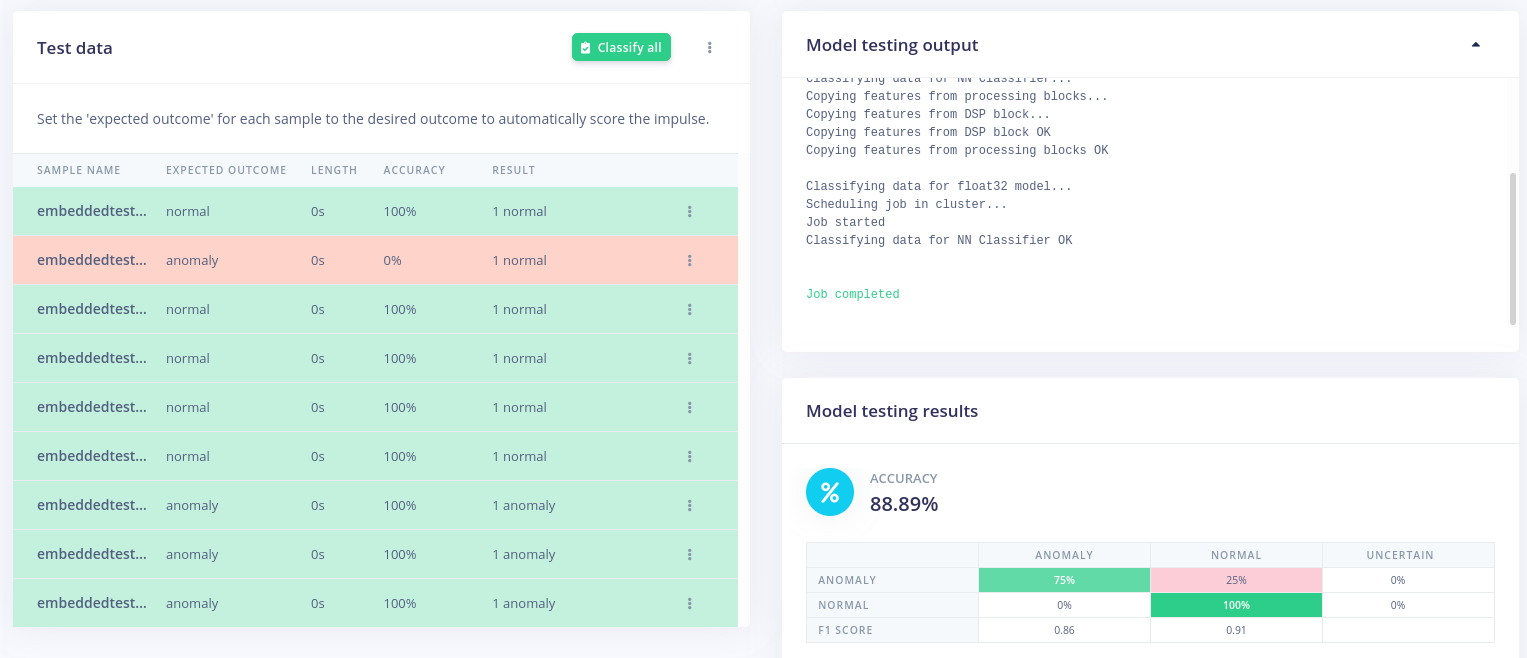Image resolution: width=1527 pixels, height=658 pixels.
Task: Collapse the Model testing output panel
Action: coord(1476,45)
